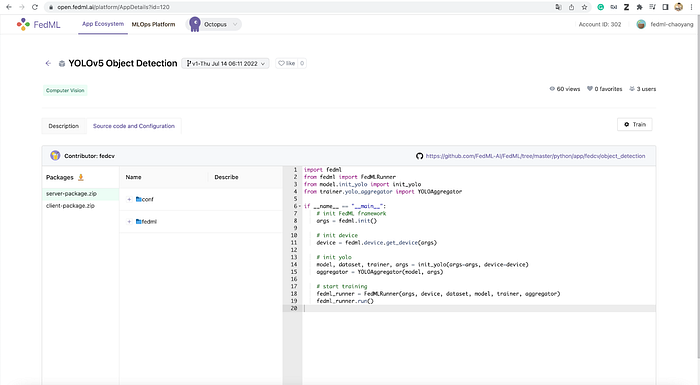700x385 pixels.
Task: Click the browser forward arrow
Action: (x=21, y=7)
